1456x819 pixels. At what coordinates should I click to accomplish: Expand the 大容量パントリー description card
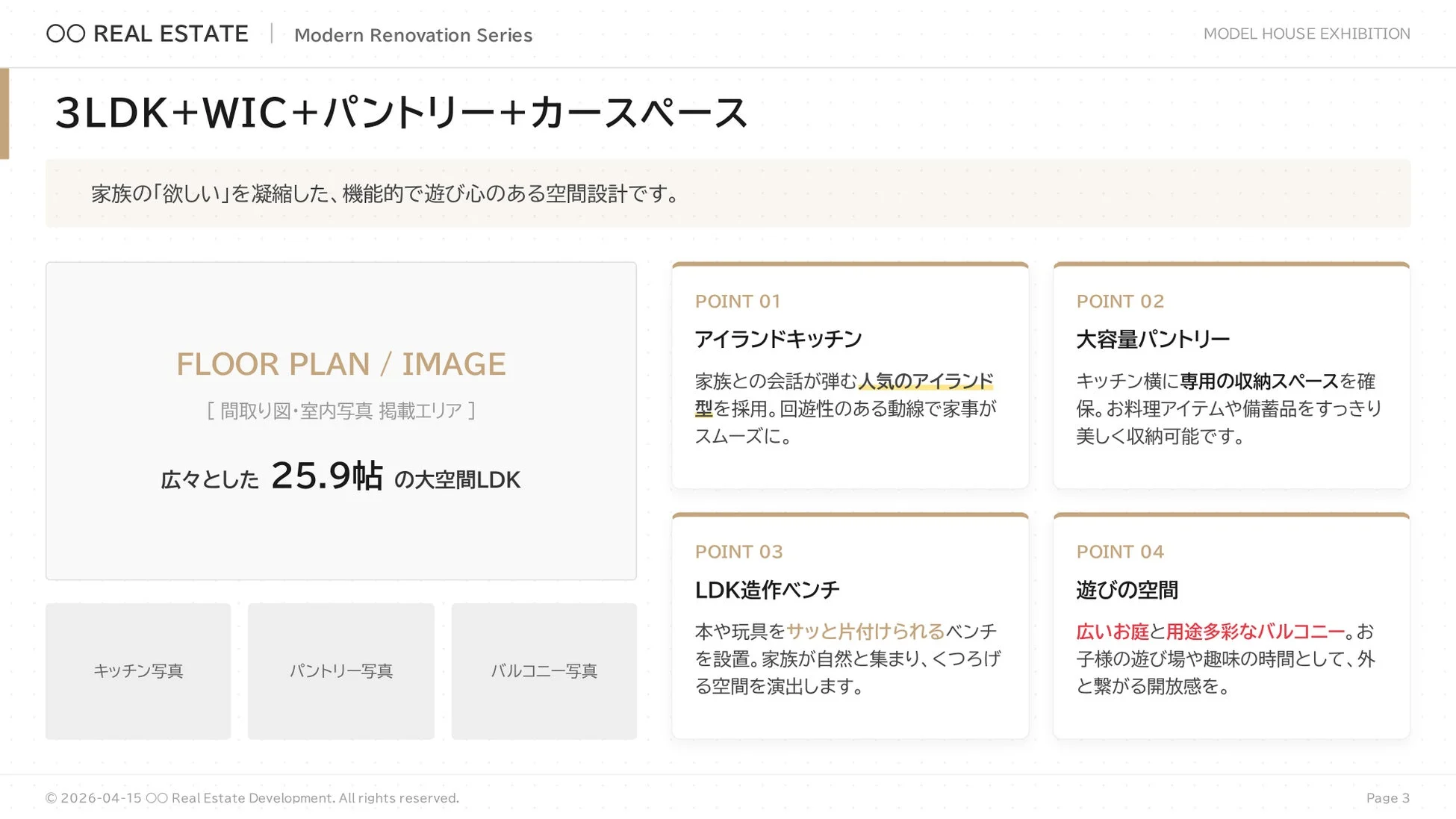(x=1231, y=373)
